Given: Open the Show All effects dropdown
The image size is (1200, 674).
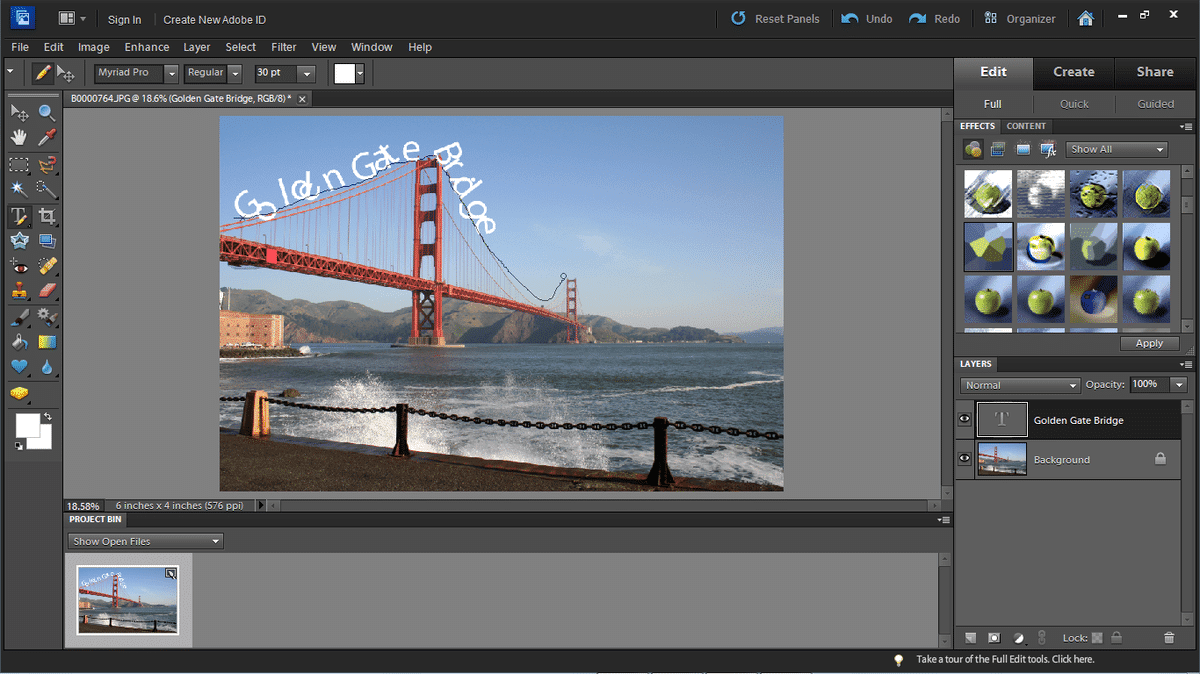Looking at the screenshot, I should click(x=1115, y=148).
